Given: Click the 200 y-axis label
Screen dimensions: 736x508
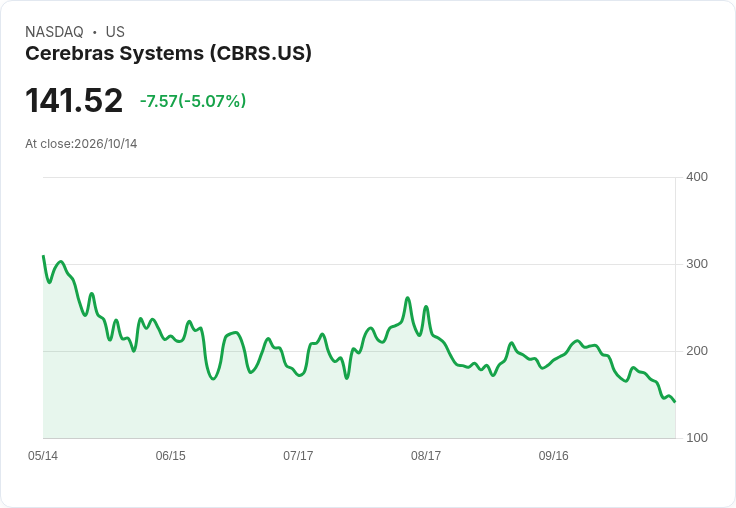Looking at the screenshot, I should coord(697,351).
